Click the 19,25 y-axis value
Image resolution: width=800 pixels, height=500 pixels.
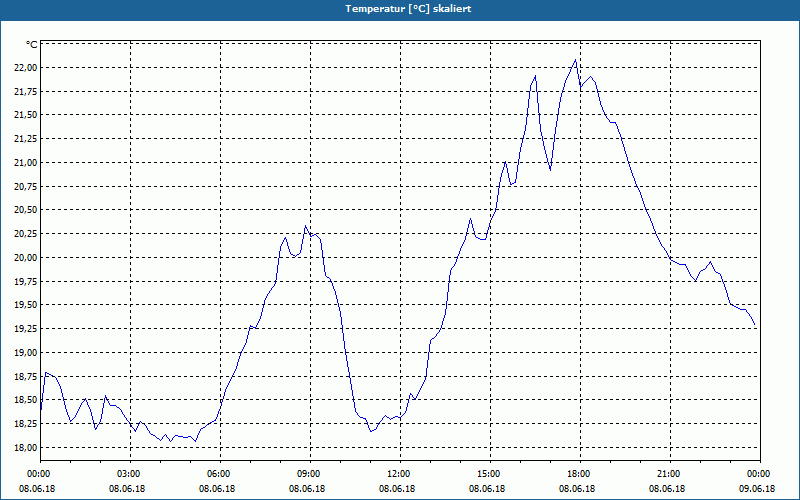coord(26,329)
